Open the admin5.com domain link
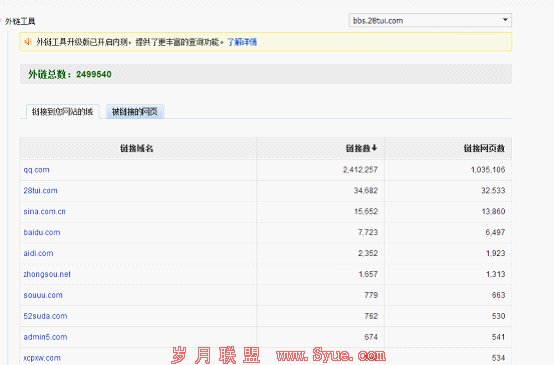This screenshot has width=554, height=365. click(x=45, y=337)
